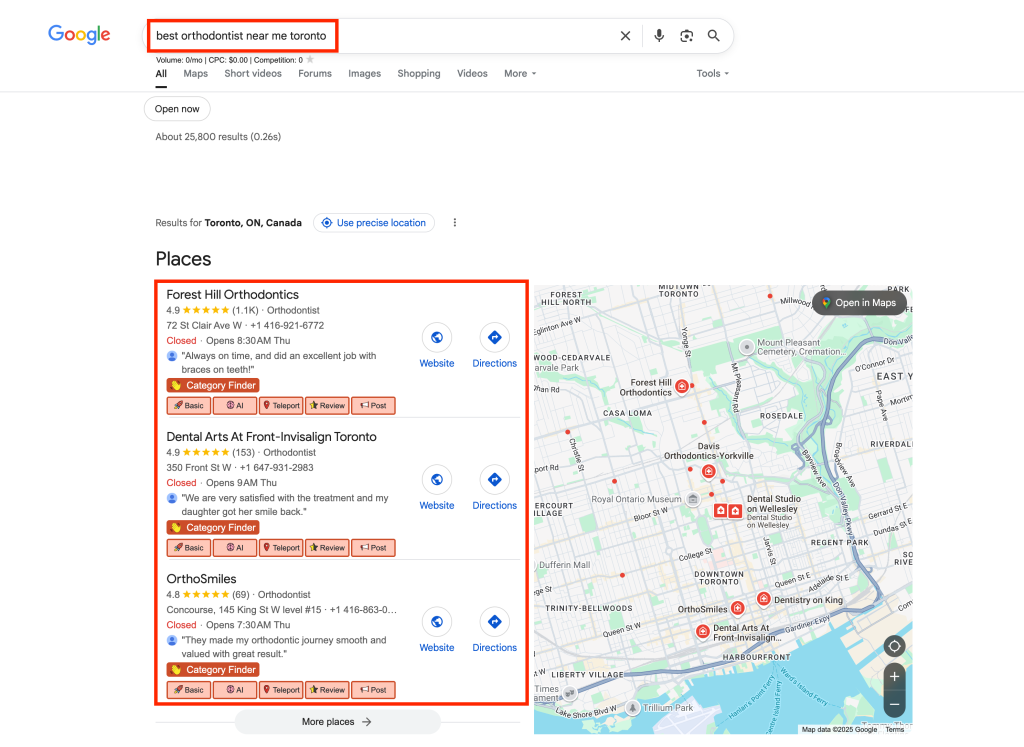Screen dimensions: 1024x747
Task: Expand the More search categories dropdown
Action: click(520, 74)
